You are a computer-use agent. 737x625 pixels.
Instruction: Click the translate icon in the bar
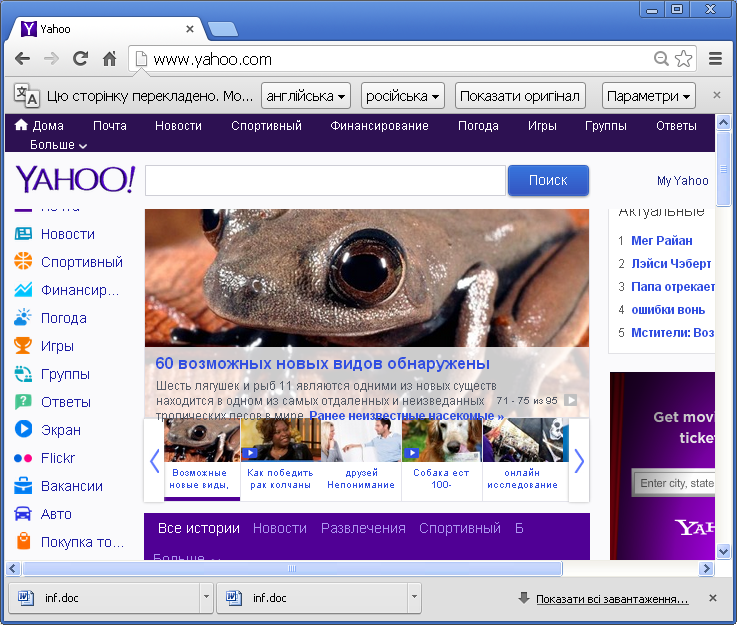tap(26, 95)
